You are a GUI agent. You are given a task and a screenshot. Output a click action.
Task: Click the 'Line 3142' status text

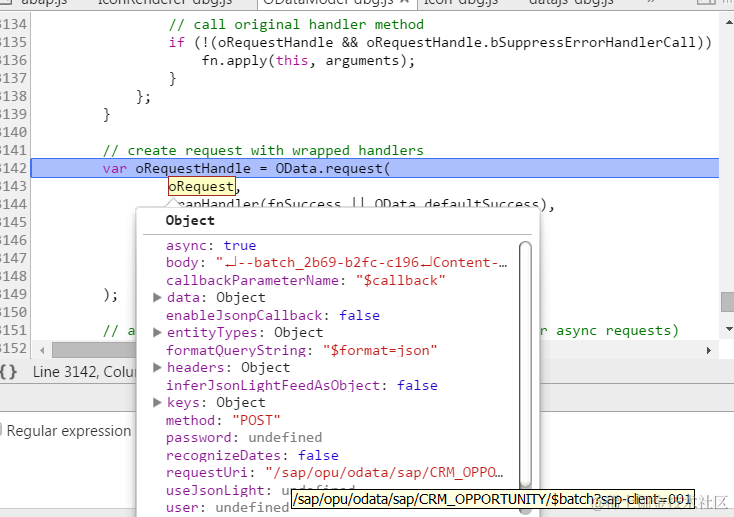tap(84, 372)
